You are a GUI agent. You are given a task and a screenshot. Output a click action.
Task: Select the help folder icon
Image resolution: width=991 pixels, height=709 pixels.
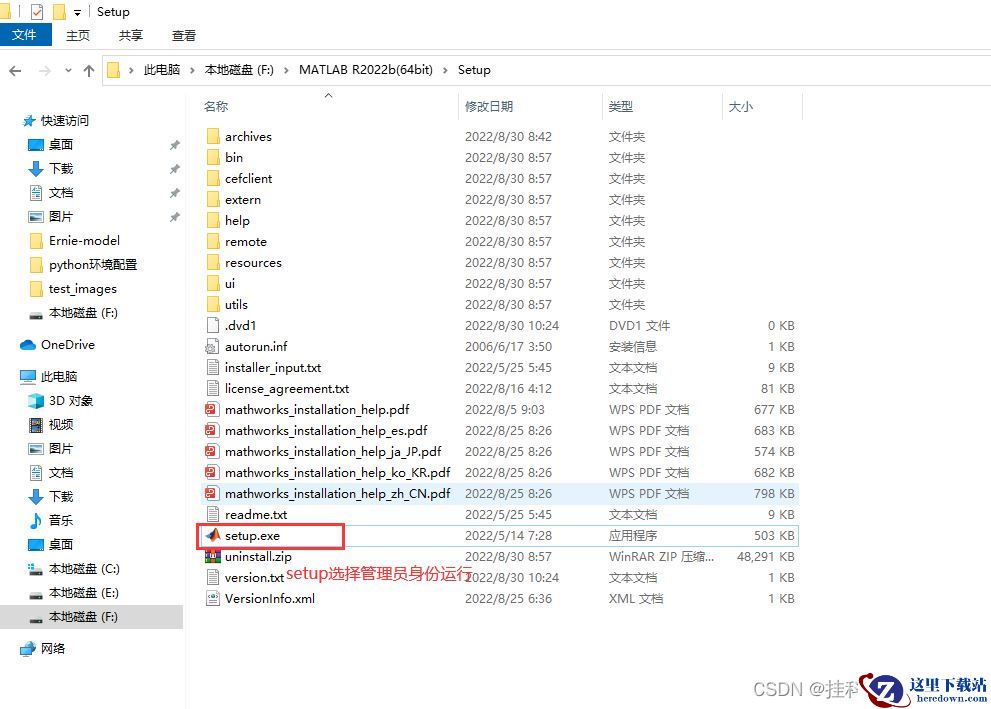pos(213,221)
